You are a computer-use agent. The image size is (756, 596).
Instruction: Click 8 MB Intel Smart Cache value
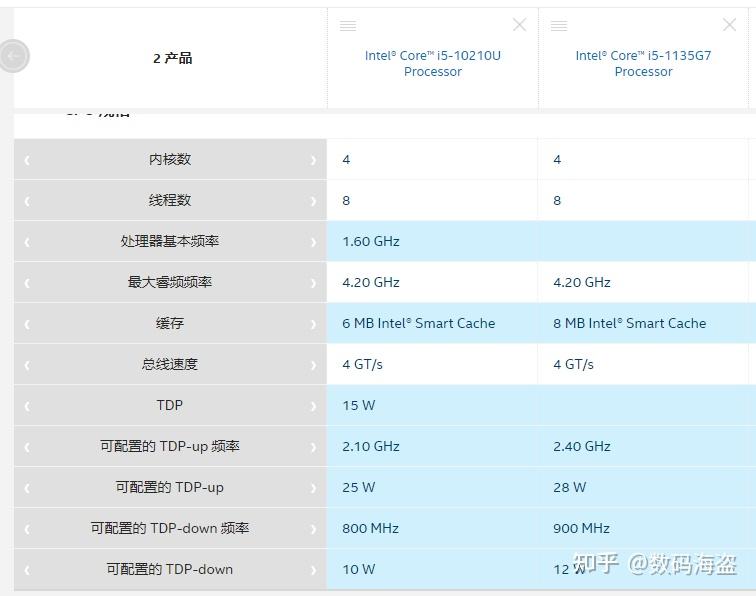(630, 323)
